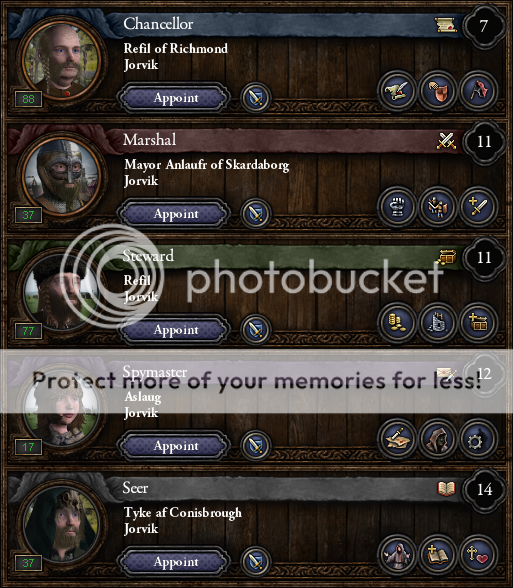513x588 pixels.
Task: Open Aslaug the Spymaster's portrait
Action: pos(62,408)
